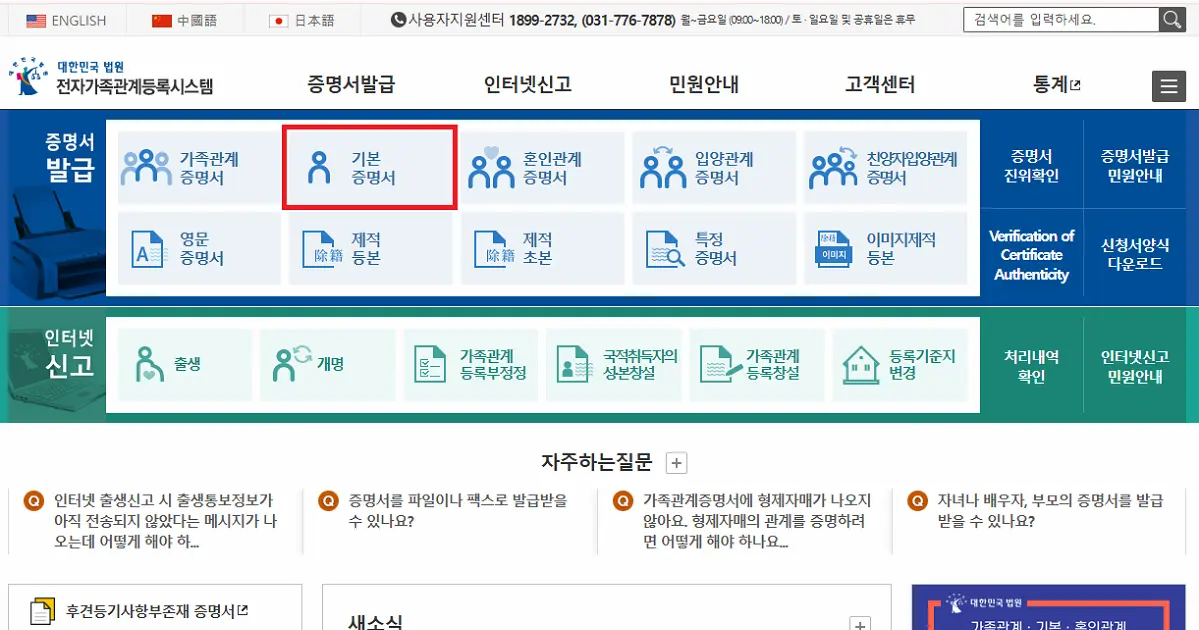Image resolution: width=1199 pixels, height=630 pixels.
Task: Switch language to ENGLISH via US flag
Action: point(66,21)
